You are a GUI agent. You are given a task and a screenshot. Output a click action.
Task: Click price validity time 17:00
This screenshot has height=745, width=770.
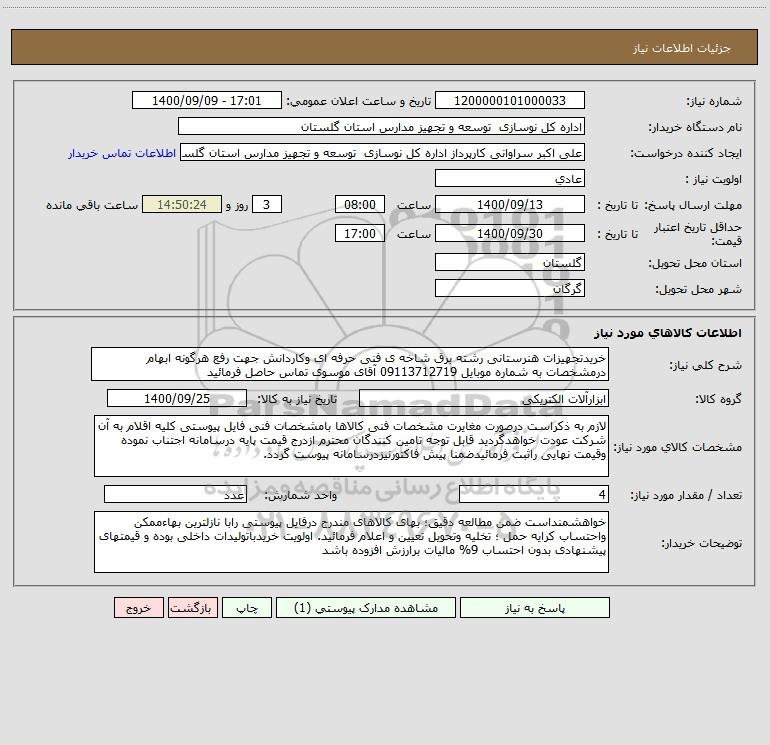pos(359,233)
